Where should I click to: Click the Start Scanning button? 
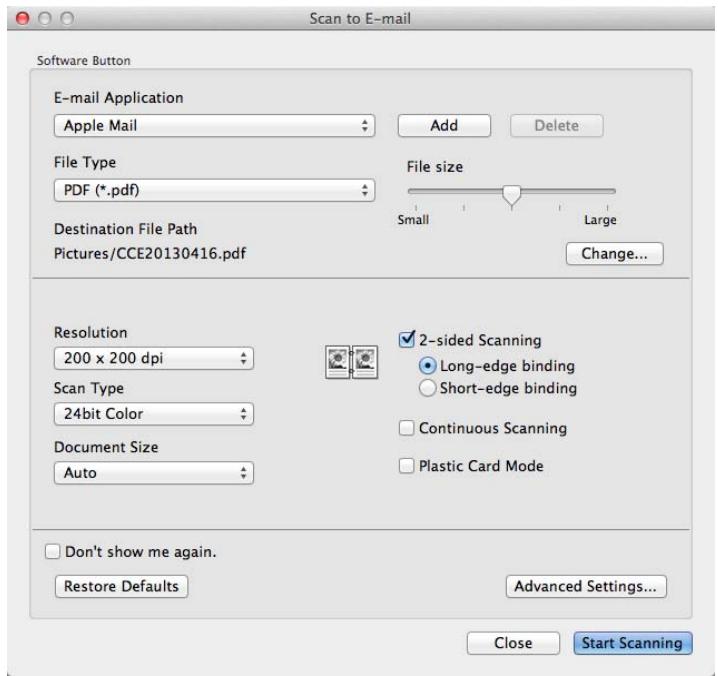(x=633, y=643)
